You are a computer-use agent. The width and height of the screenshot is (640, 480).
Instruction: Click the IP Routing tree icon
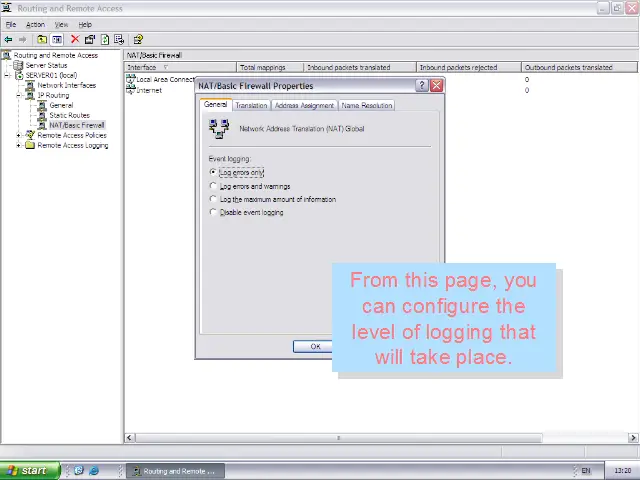30,96
